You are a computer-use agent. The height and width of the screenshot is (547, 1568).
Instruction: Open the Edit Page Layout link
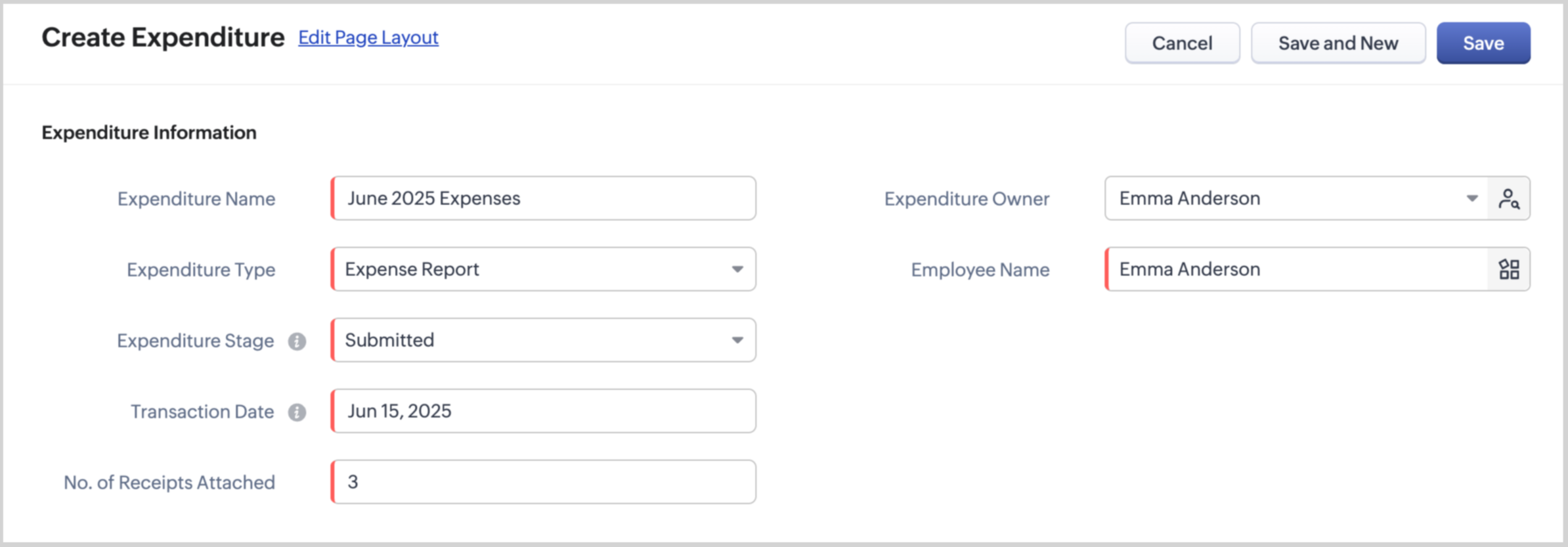[368, 37]
